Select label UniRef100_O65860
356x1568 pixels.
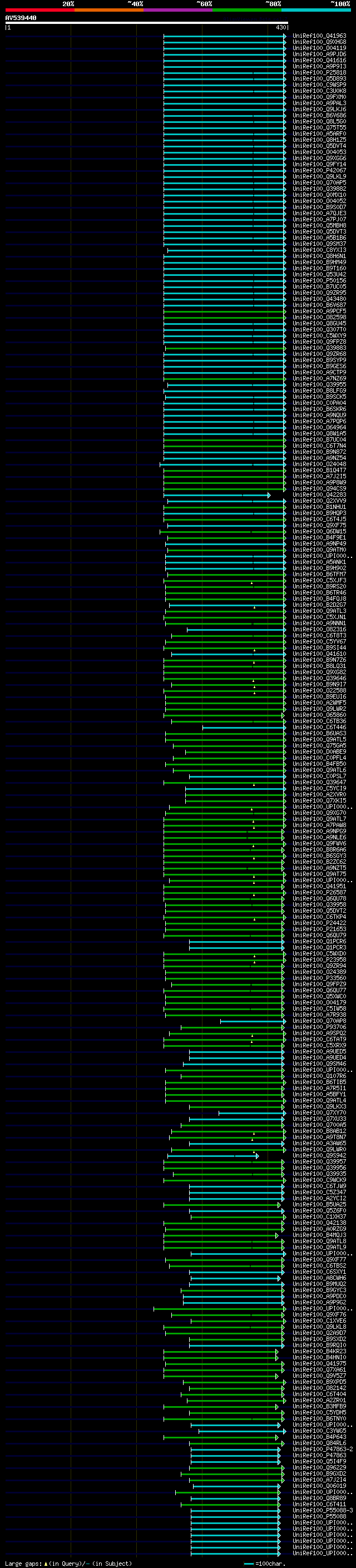(x=319, y=715)
